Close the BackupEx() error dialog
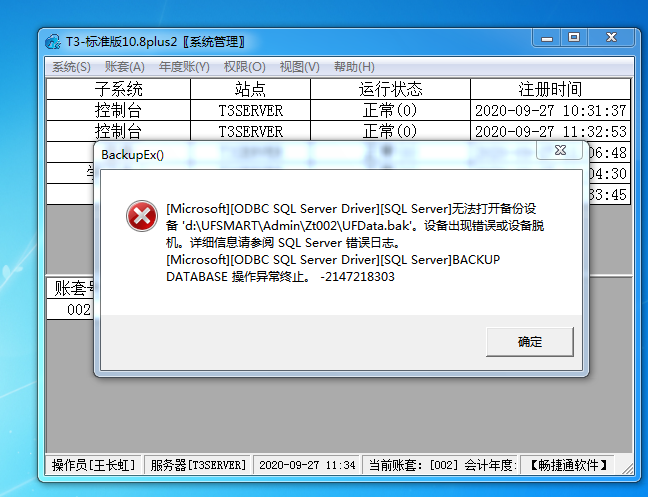Screen dimensions: 648x497 point(560,150)
